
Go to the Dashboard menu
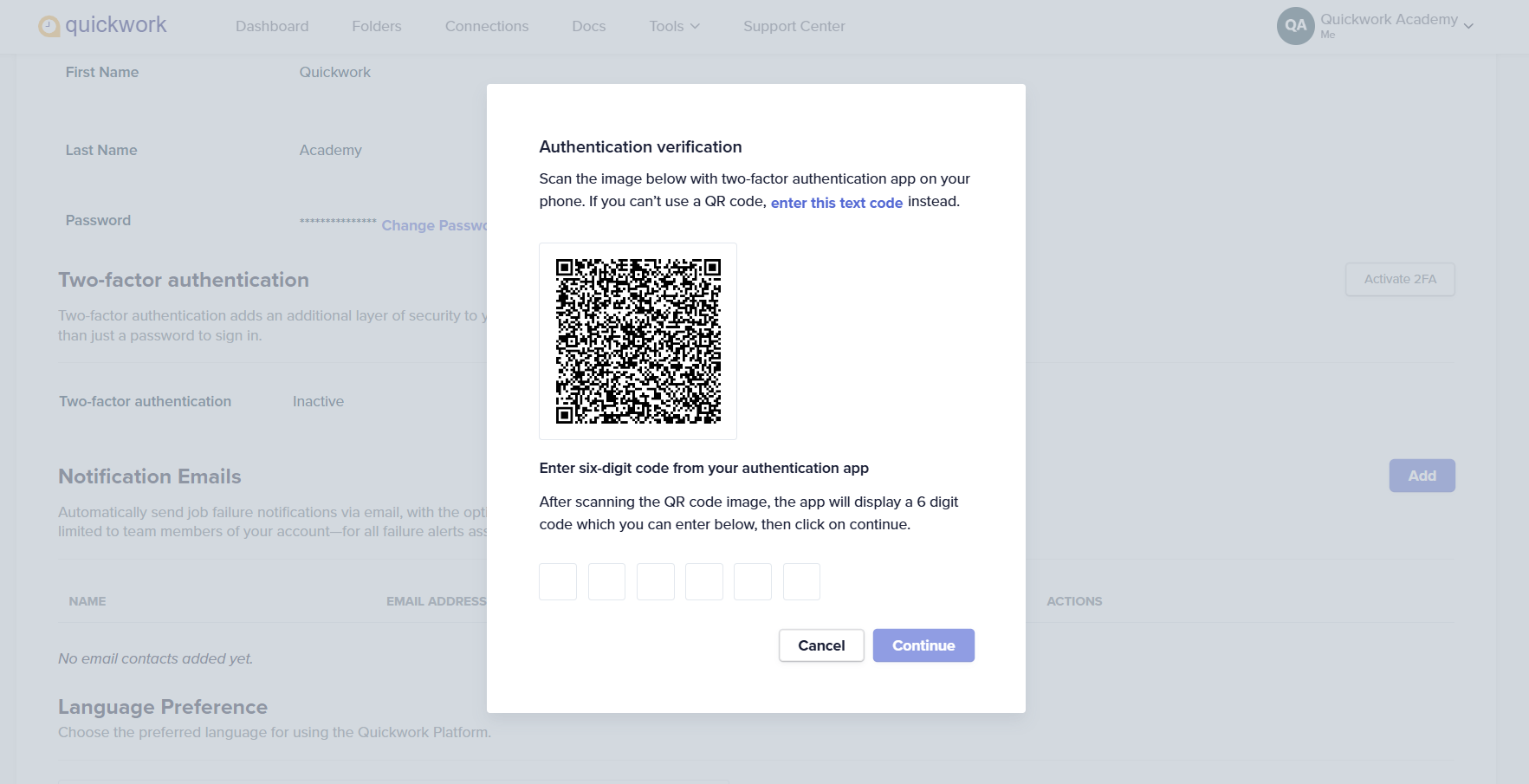[x=272, y=26]
